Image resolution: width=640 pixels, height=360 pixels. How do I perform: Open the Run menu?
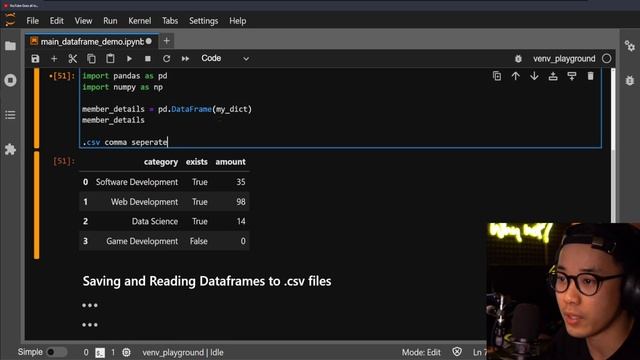[x=110, y=21]
